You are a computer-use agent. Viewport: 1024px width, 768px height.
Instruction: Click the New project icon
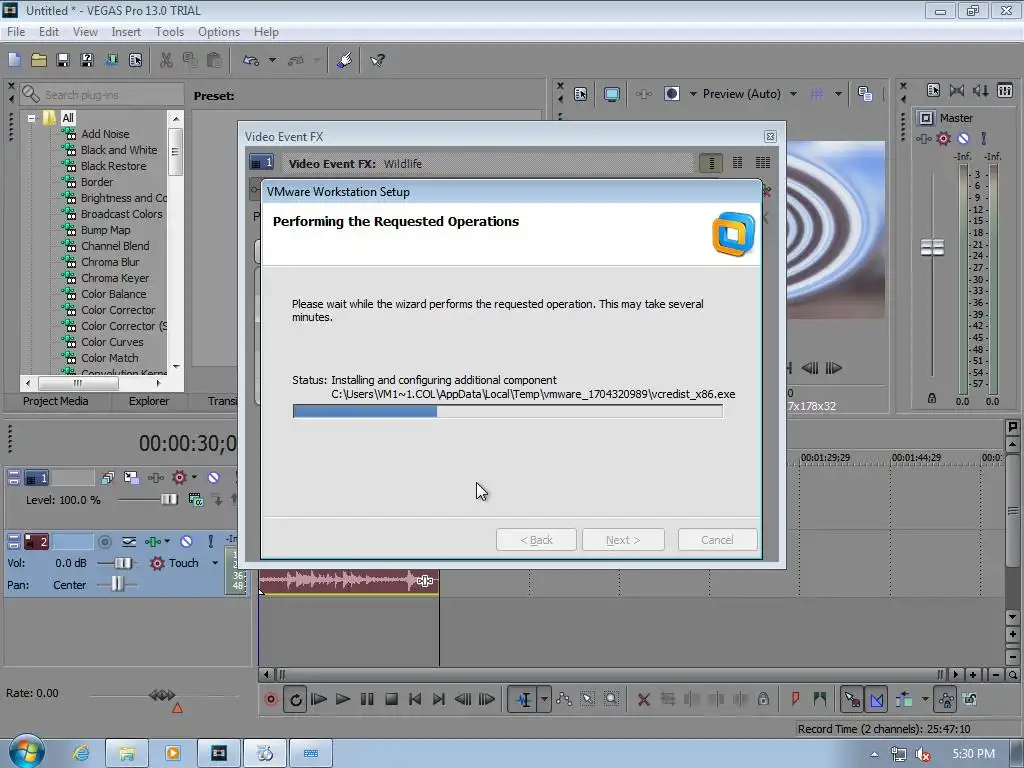(14, 60)
